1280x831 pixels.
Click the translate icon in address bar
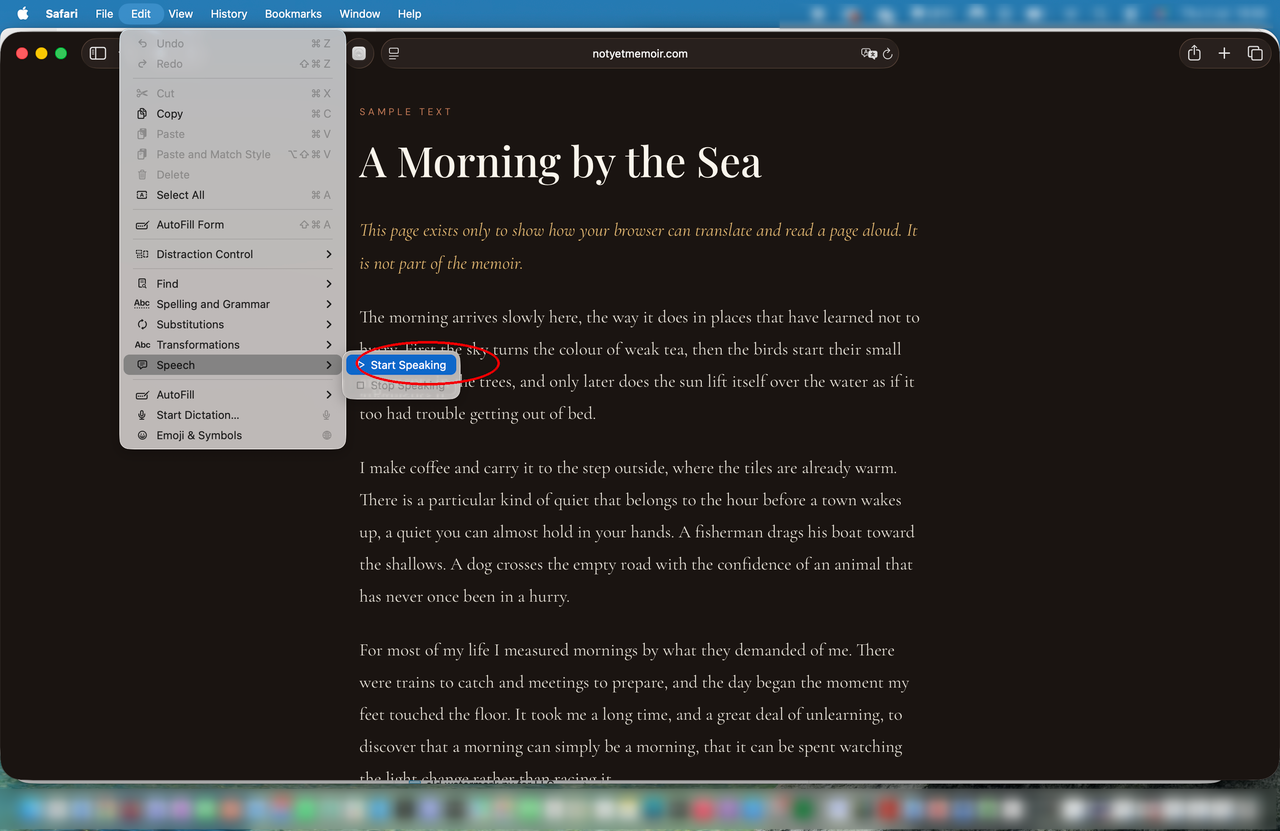point(869,54)
